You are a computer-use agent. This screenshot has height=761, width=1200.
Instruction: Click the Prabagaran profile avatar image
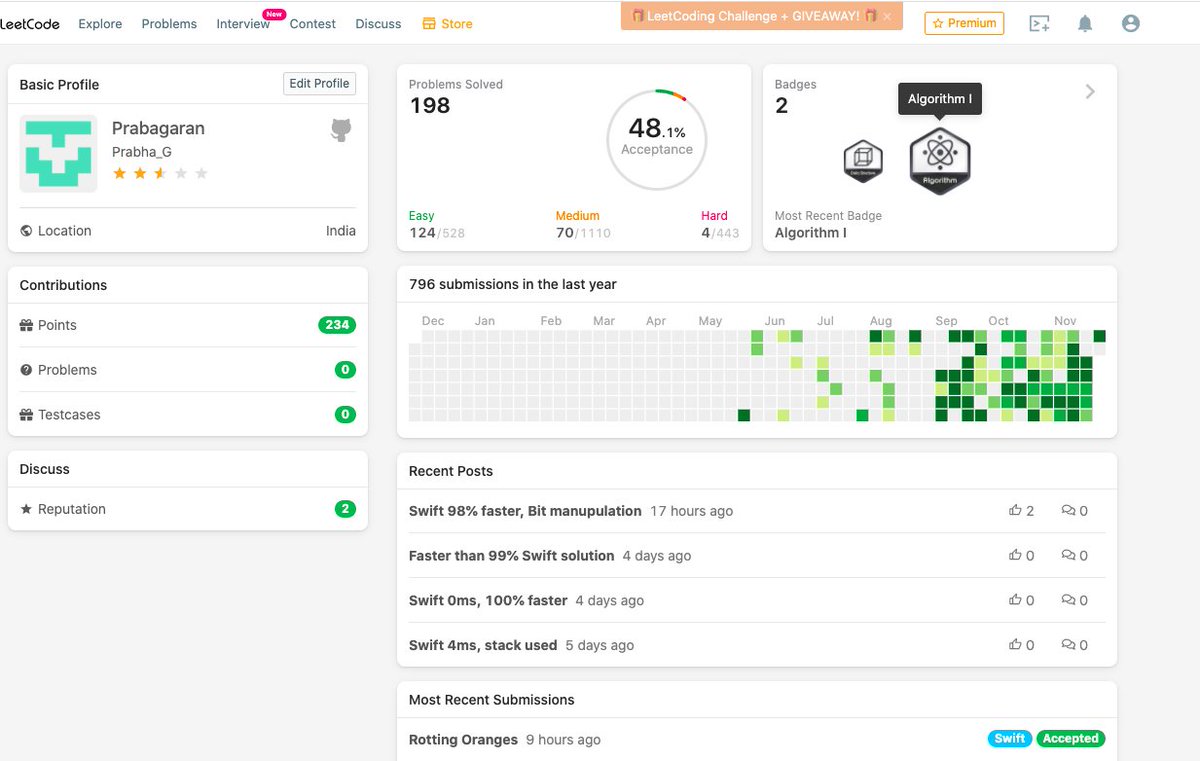[x=58, y=154]
